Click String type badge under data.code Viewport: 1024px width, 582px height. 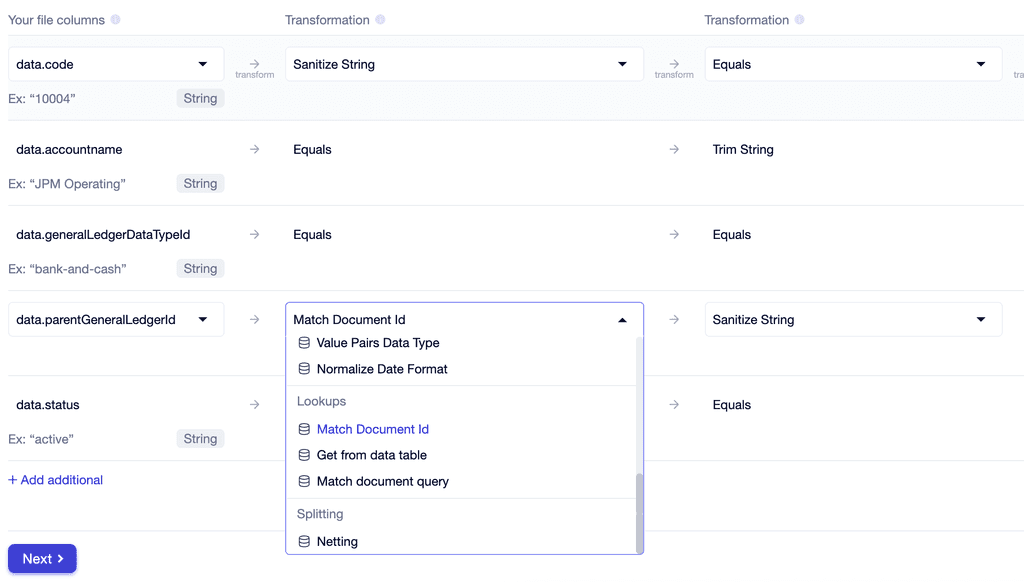point(200,99)
